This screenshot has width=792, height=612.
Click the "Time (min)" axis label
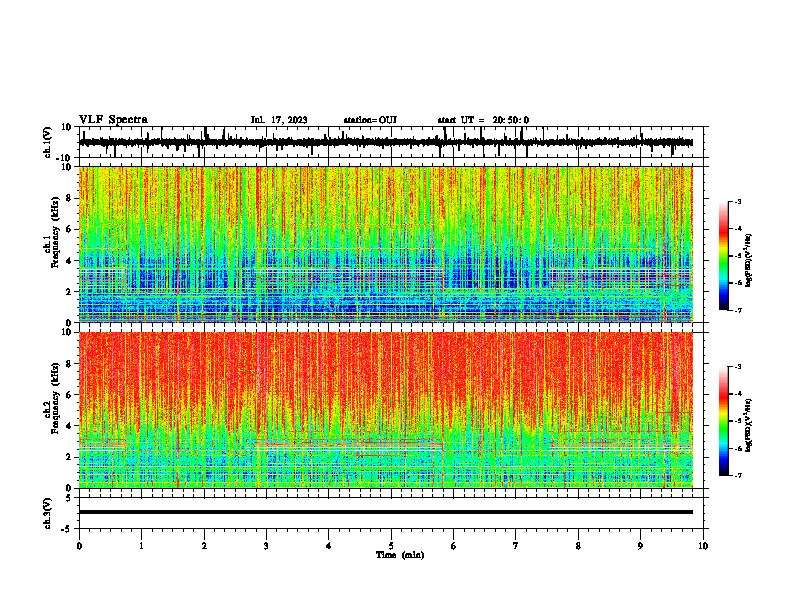click(400, 555)
